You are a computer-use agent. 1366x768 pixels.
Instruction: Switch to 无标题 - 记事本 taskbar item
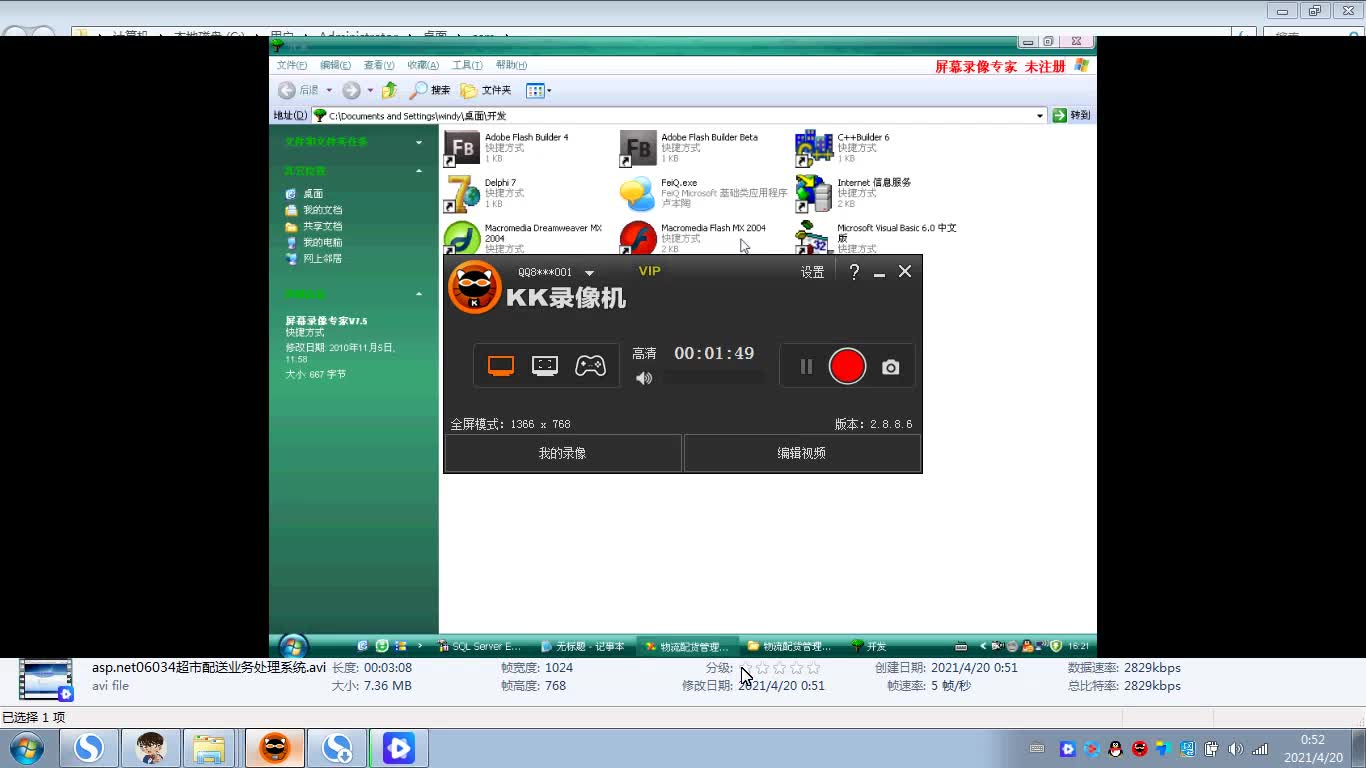click(583, 646)
